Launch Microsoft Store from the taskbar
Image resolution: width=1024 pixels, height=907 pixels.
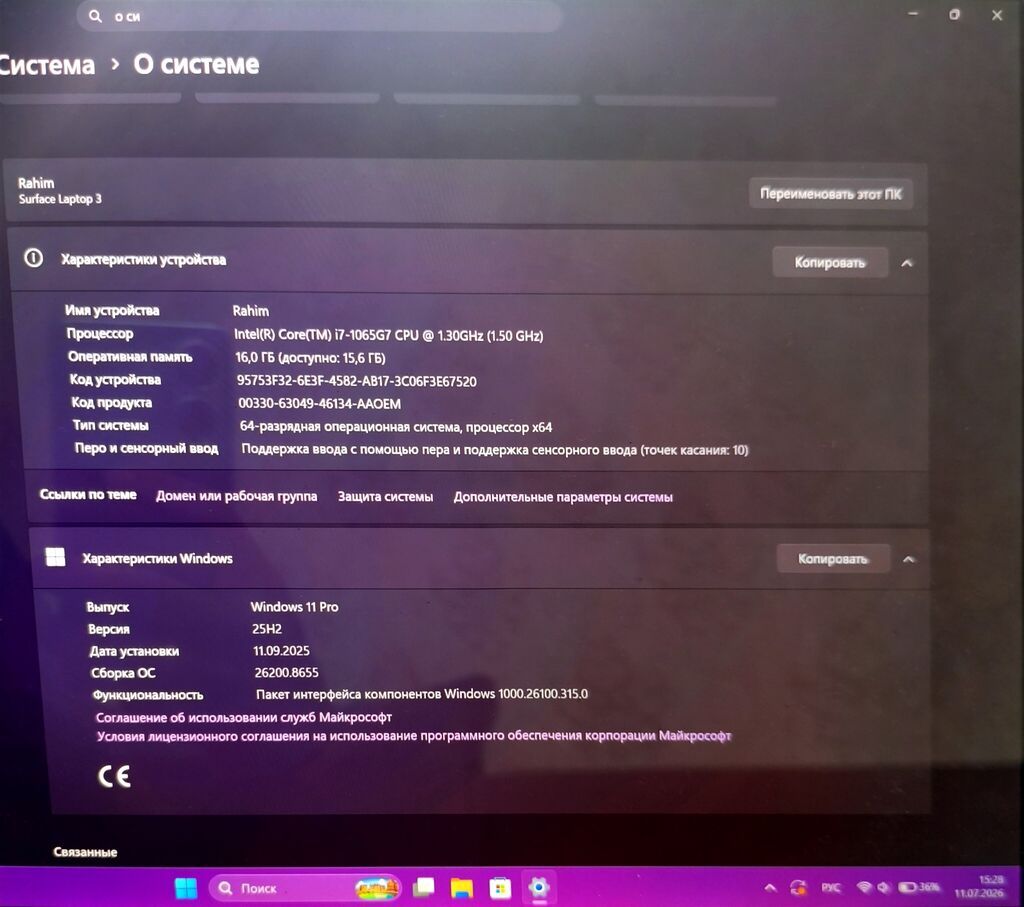pyautogui.click(x=500, y=888)
